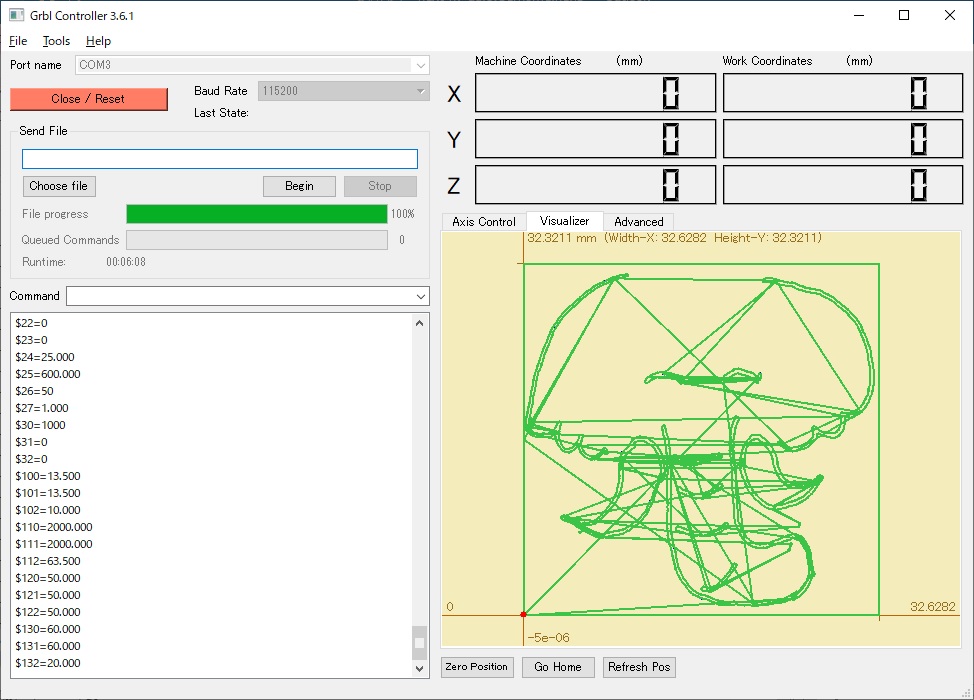Click the Grbl Controller app icon in title bar

point(16,15)
